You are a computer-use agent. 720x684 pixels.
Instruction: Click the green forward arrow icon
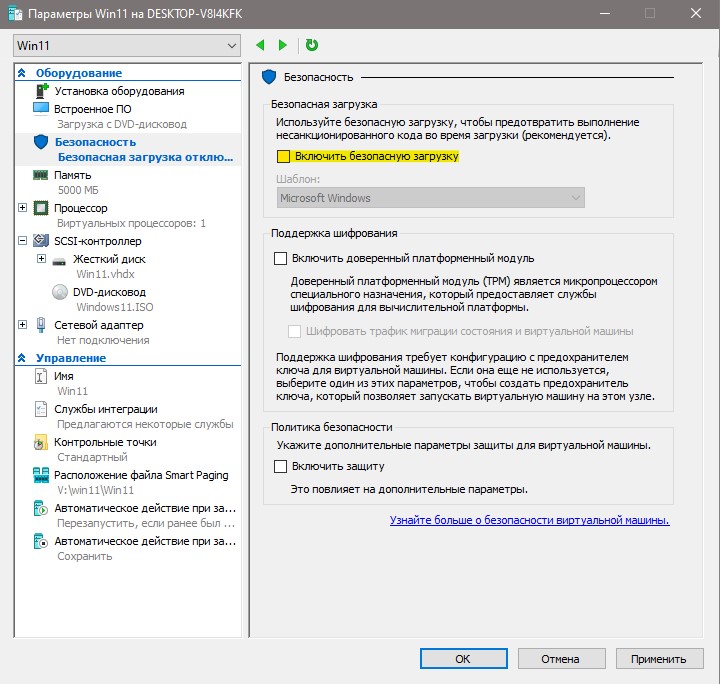pos(283,45)
